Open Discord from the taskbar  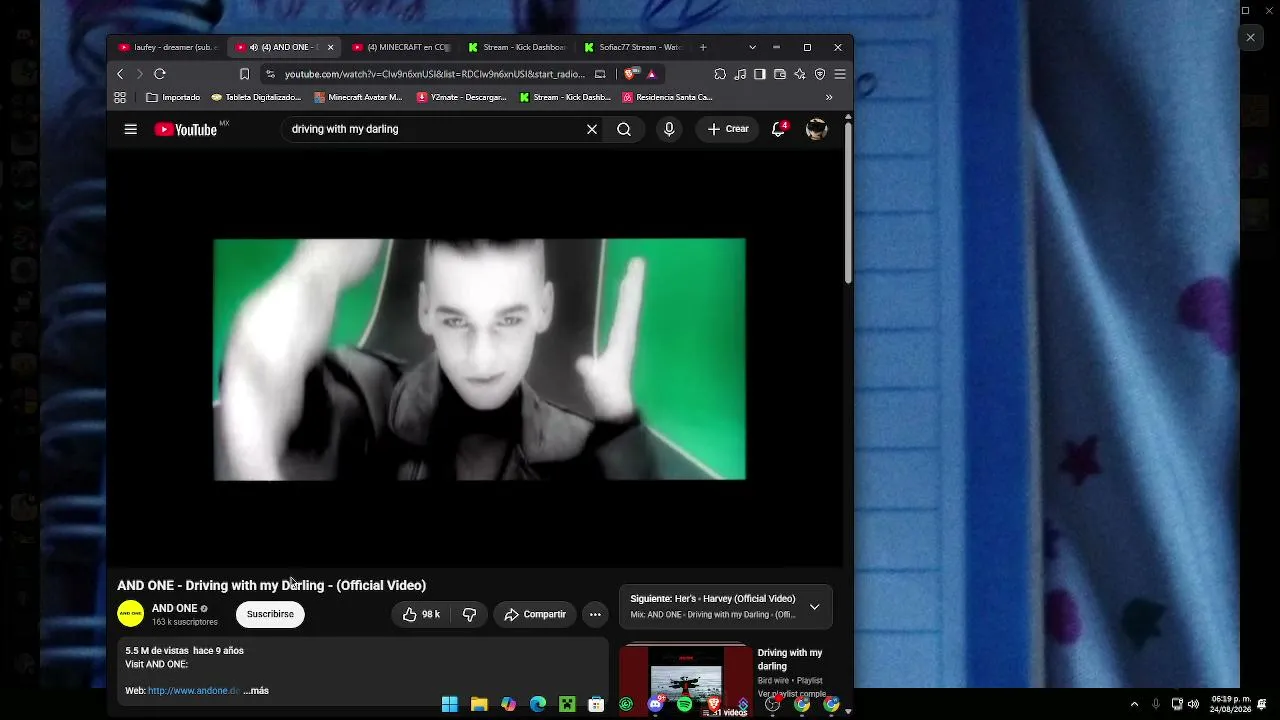click(x=655, y=704)
